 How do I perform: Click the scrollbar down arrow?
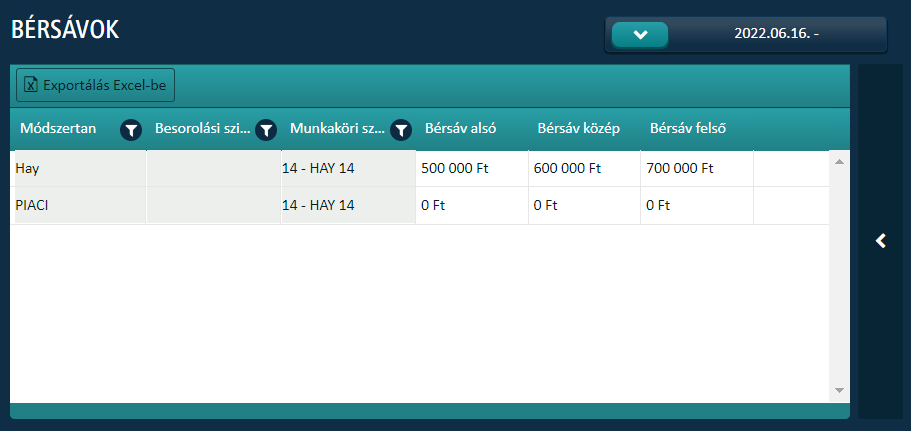pos(838,390)
